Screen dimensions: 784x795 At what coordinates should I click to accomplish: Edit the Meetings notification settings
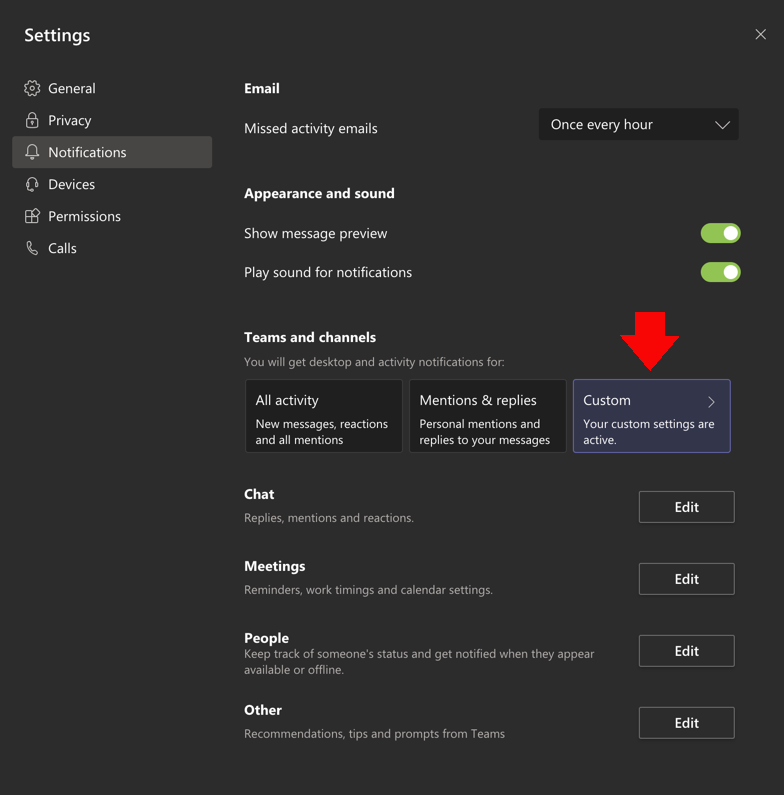(x=687, y=579)
